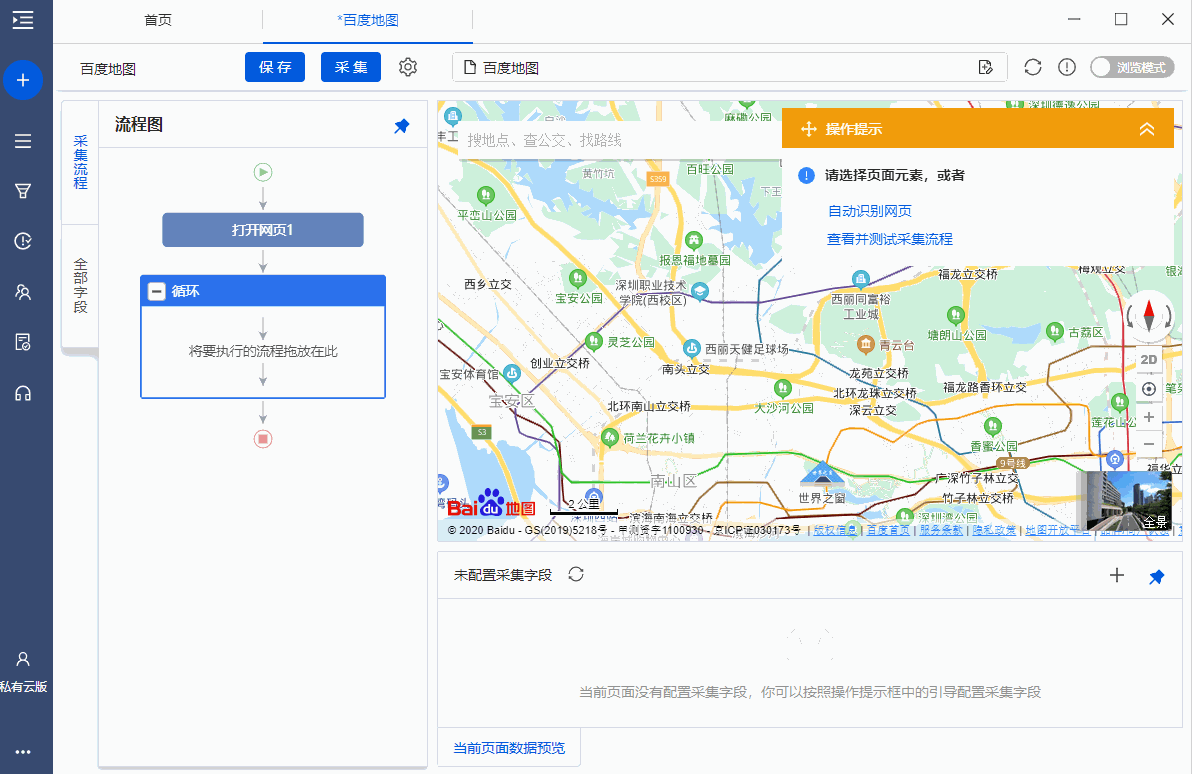Click the 自动识别网页 link
The image size is (1192, 774).
point(870,211)
